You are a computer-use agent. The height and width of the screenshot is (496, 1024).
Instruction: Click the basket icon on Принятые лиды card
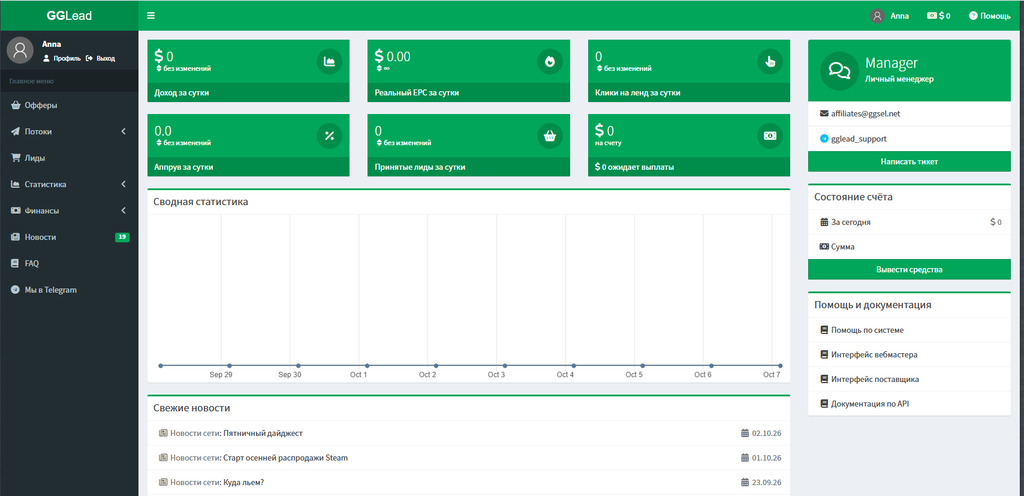[550, 136]
